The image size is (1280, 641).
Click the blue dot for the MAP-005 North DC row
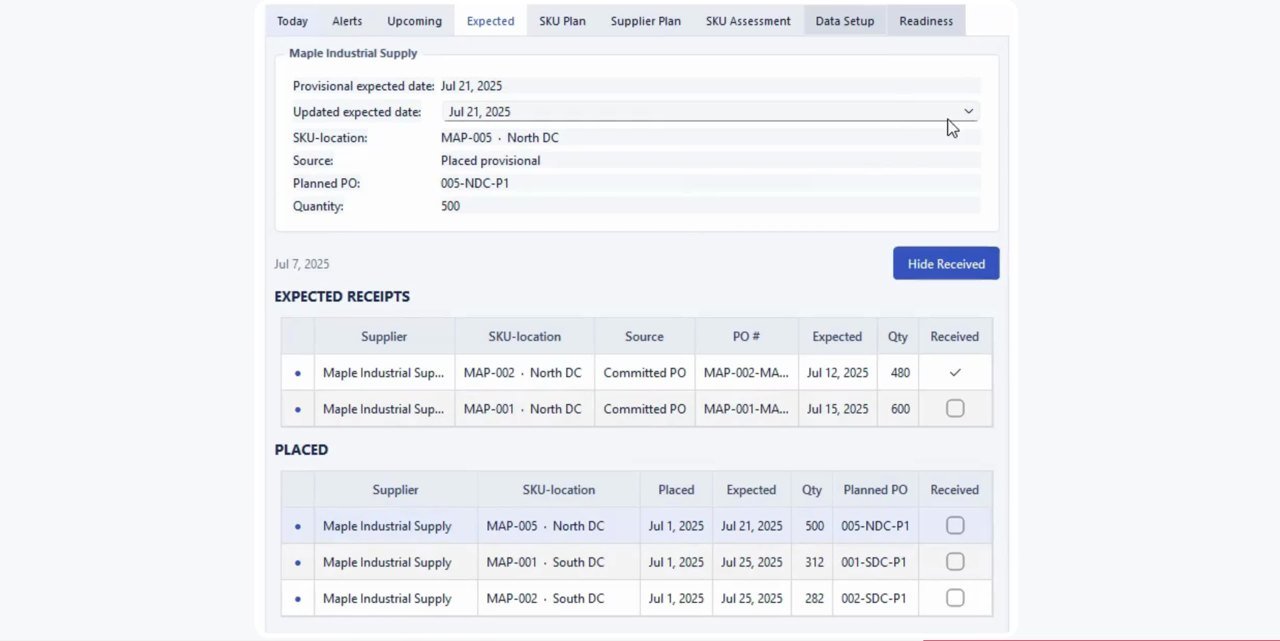click(x=298, y=526)
